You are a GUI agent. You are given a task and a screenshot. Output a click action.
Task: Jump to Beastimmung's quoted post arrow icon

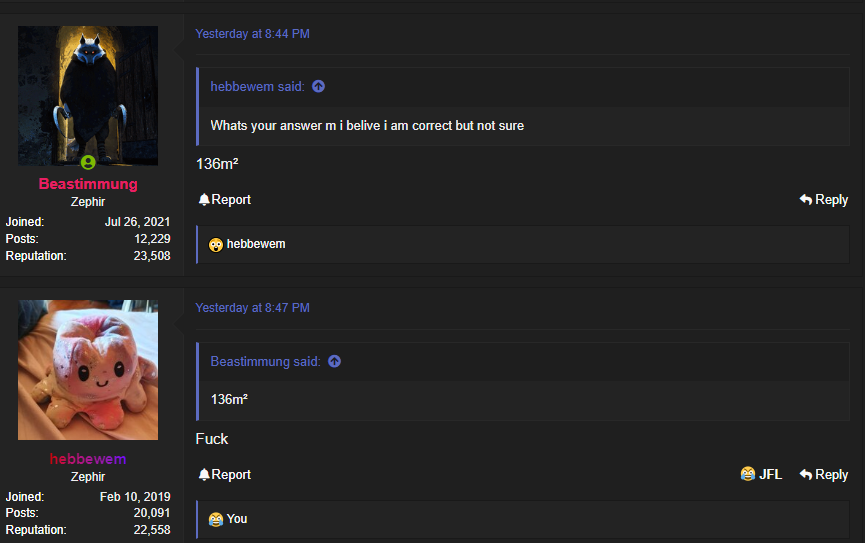tap(334, 361)
